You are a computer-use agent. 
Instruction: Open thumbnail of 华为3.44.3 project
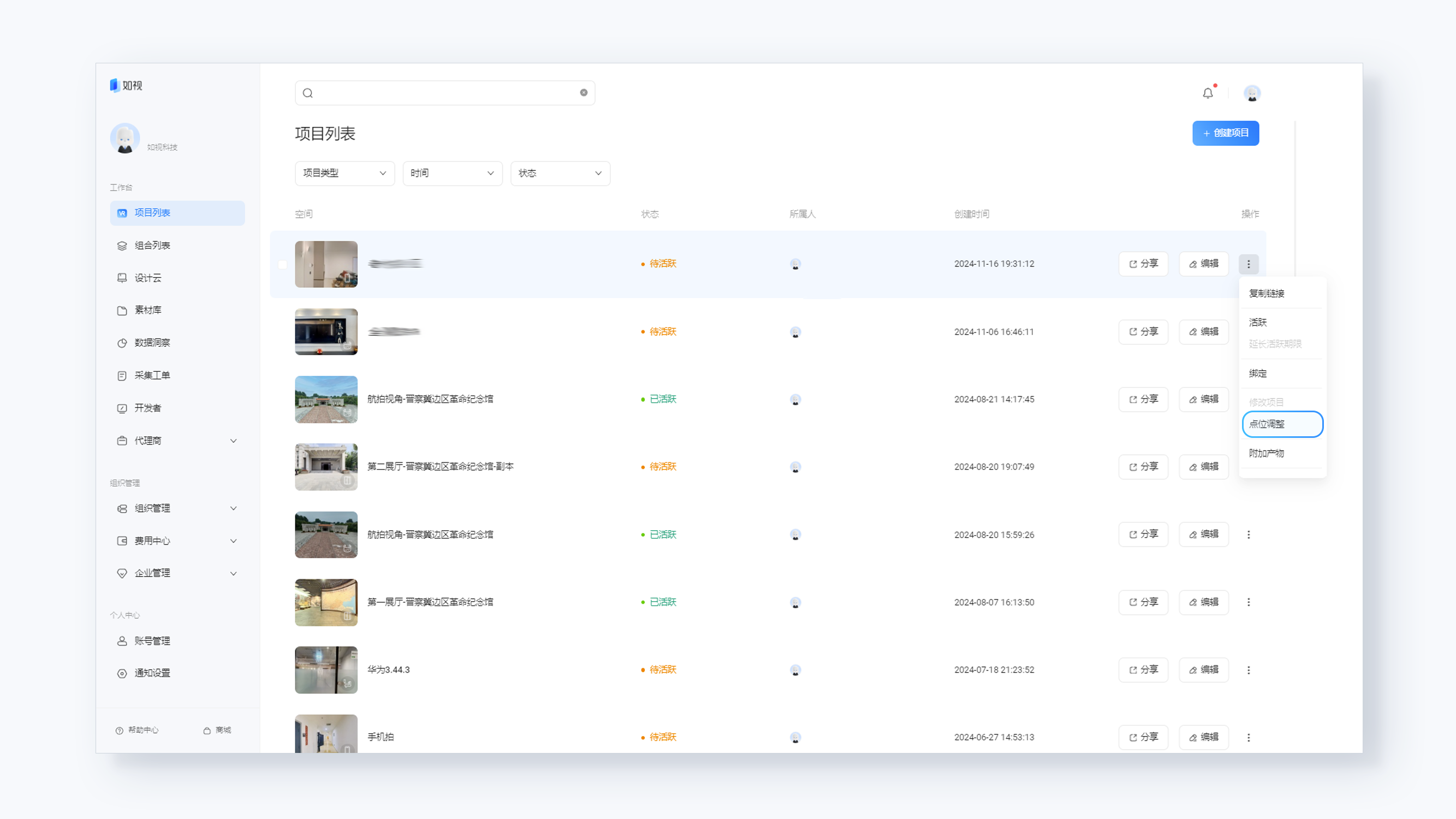tap(326, 670)
